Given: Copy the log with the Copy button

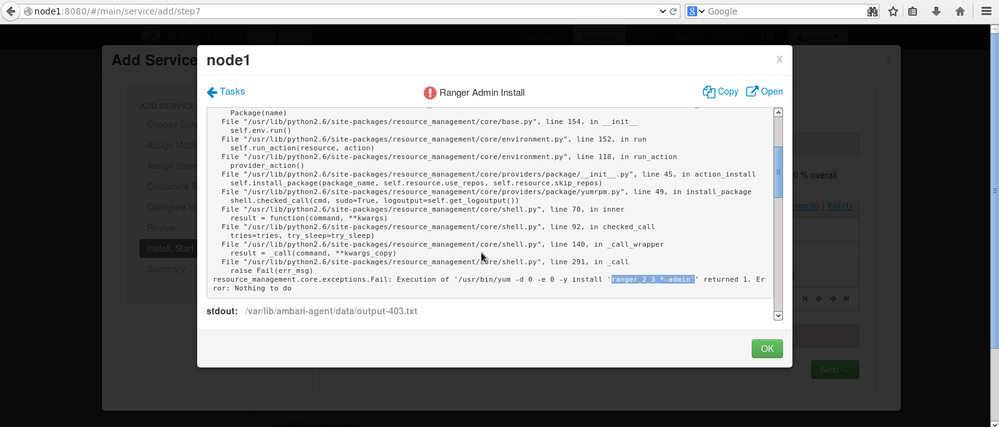Looking at the screenshot, I should [721, 92].
